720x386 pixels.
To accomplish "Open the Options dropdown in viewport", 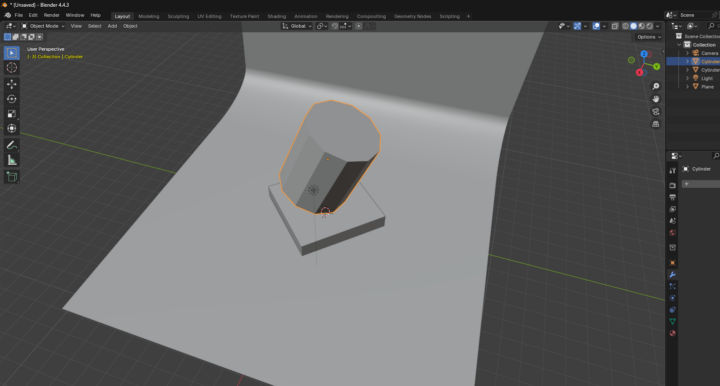I will point(649,37).
